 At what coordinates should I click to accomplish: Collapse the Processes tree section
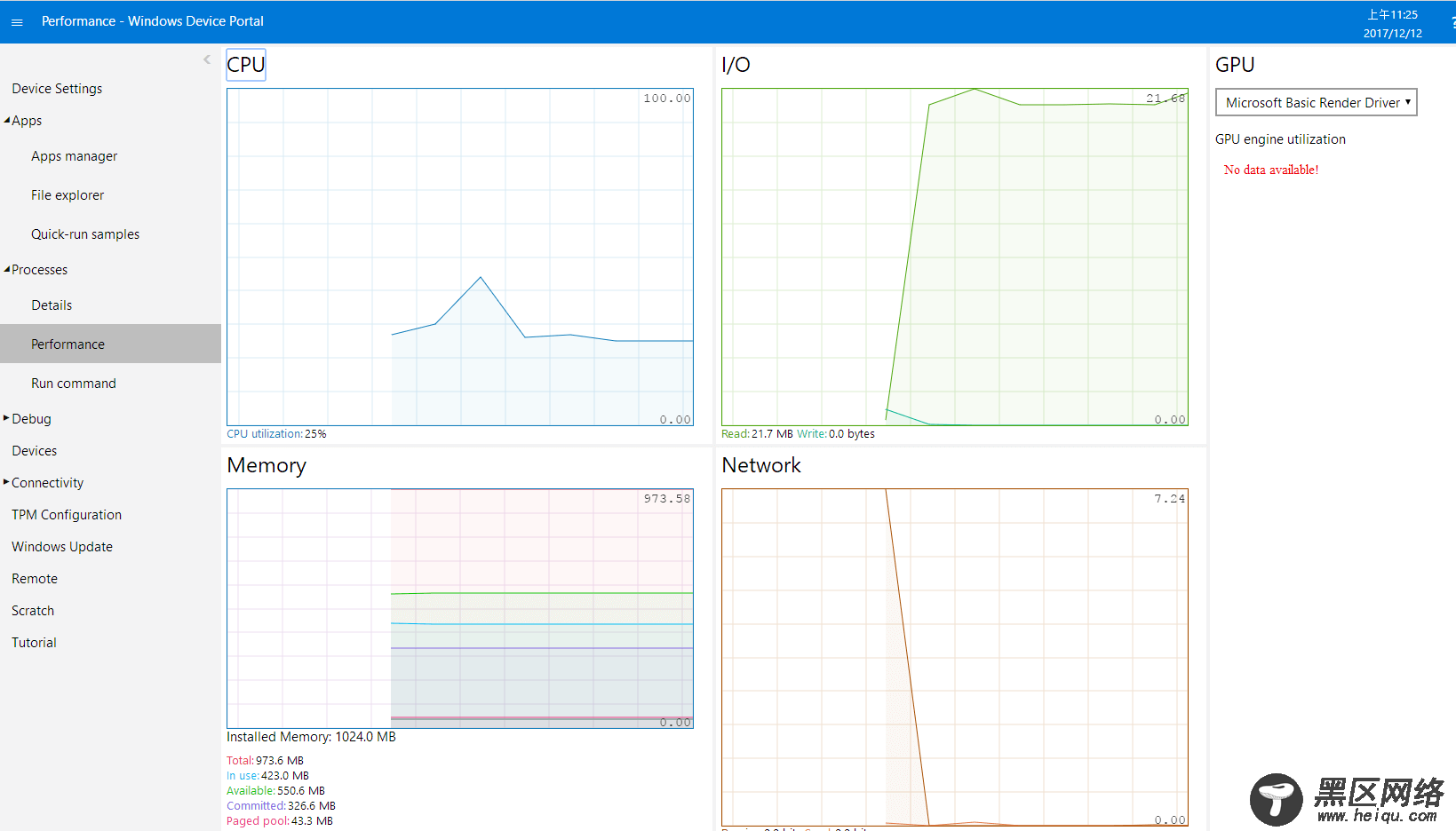pos(7,269)
